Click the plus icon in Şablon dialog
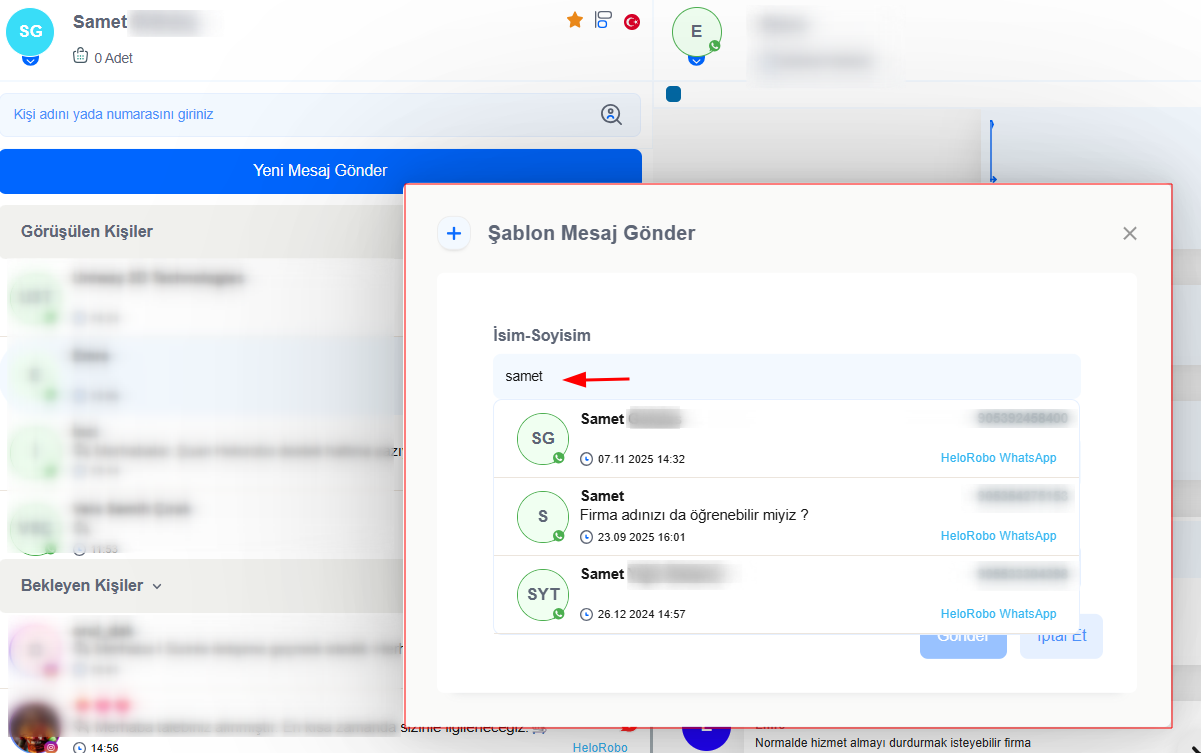Screen dimensions: 1201x753 point(454,234)
